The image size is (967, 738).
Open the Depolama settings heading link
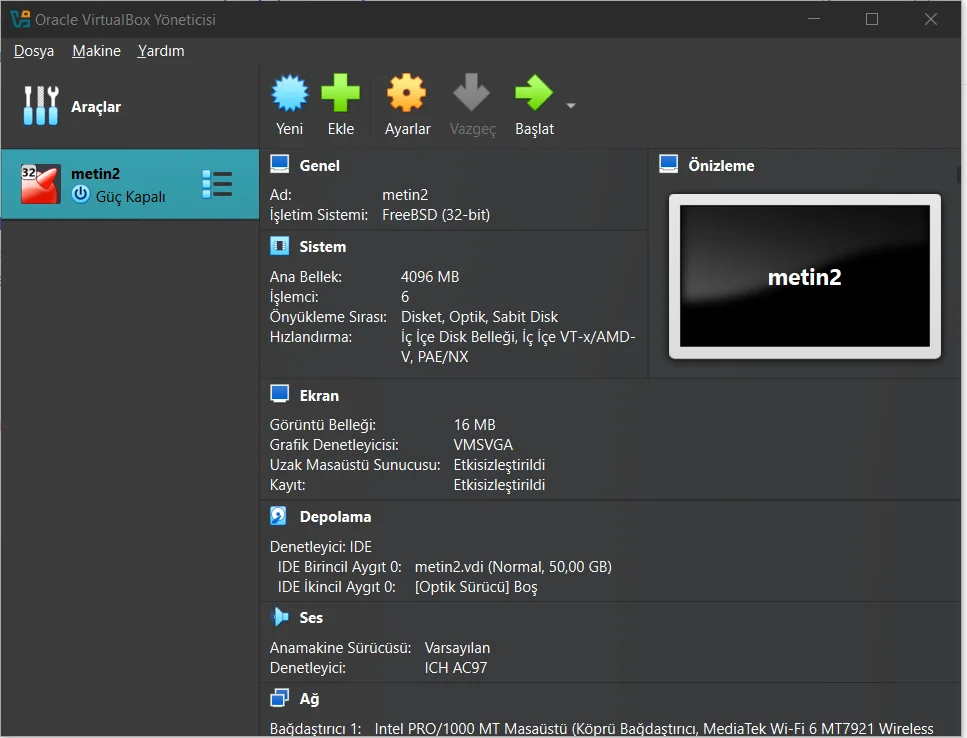pyautogui.click(x=335, y=517)
